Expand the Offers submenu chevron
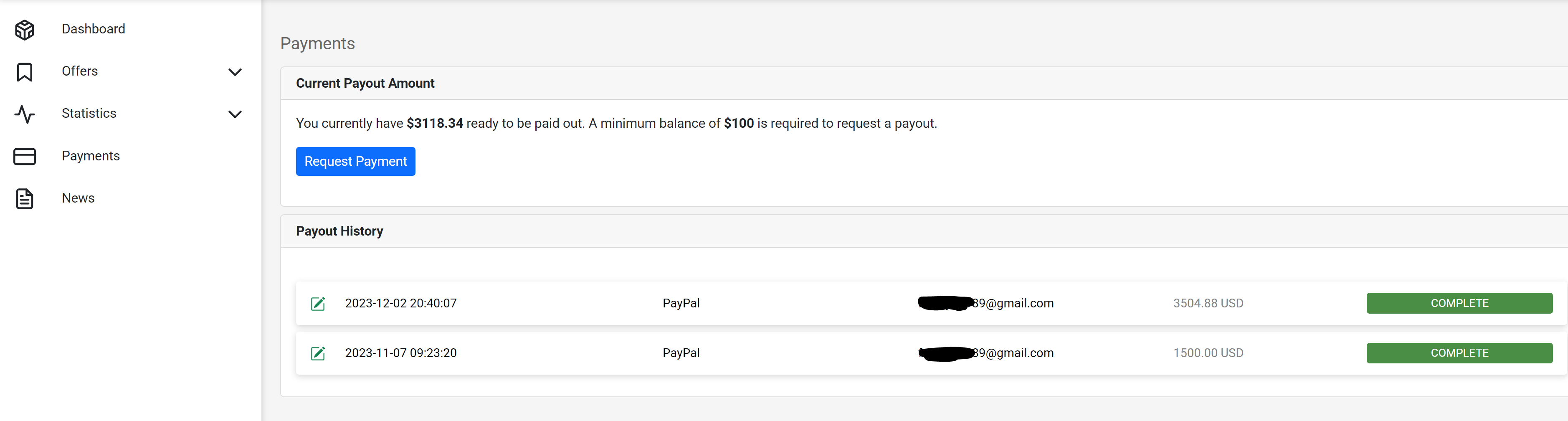 tap(235, 72)
